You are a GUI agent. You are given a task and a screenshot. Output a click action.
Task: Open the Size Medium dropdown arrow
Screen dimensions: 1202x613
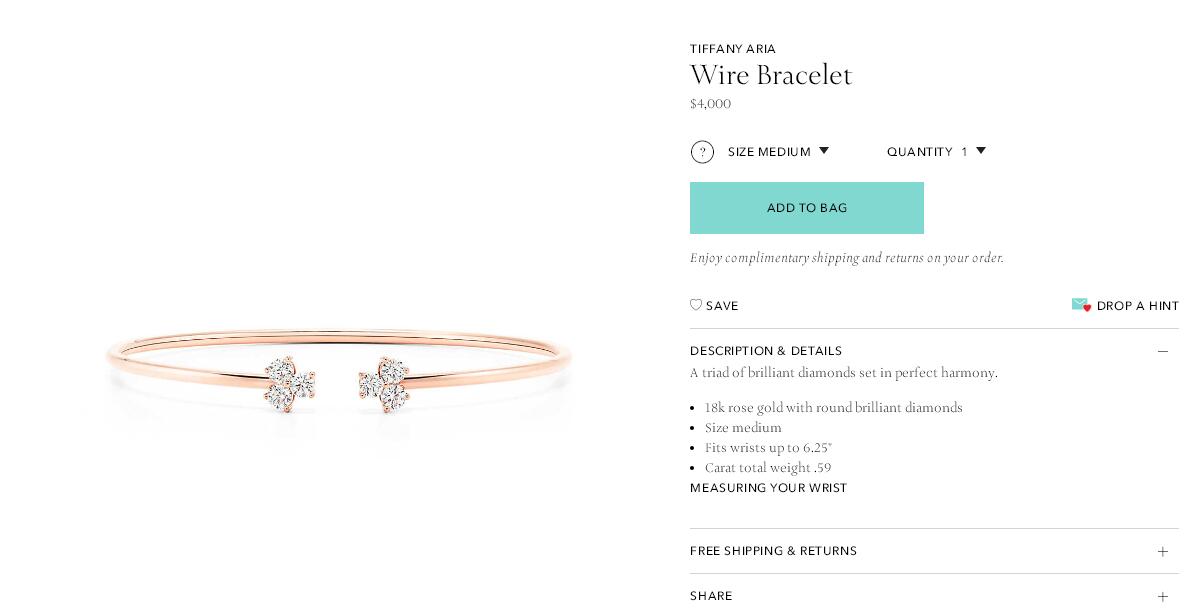[824, 151]
